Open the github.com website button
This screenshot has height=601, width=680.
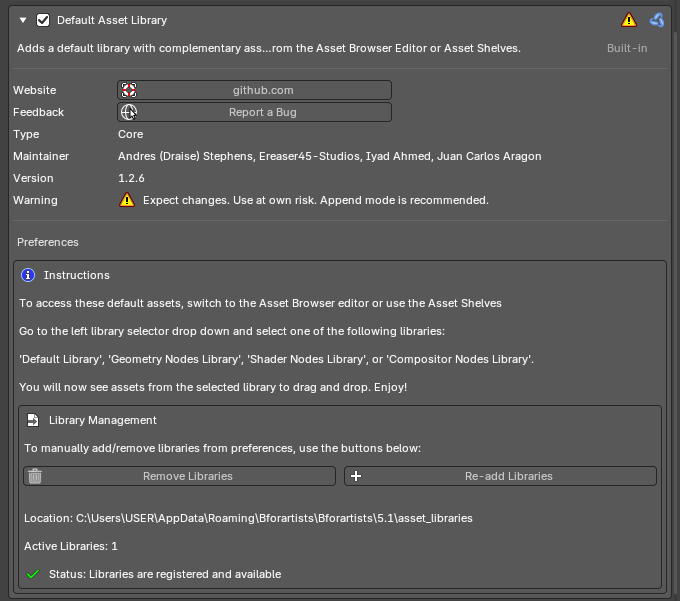[x=255, y=90]
